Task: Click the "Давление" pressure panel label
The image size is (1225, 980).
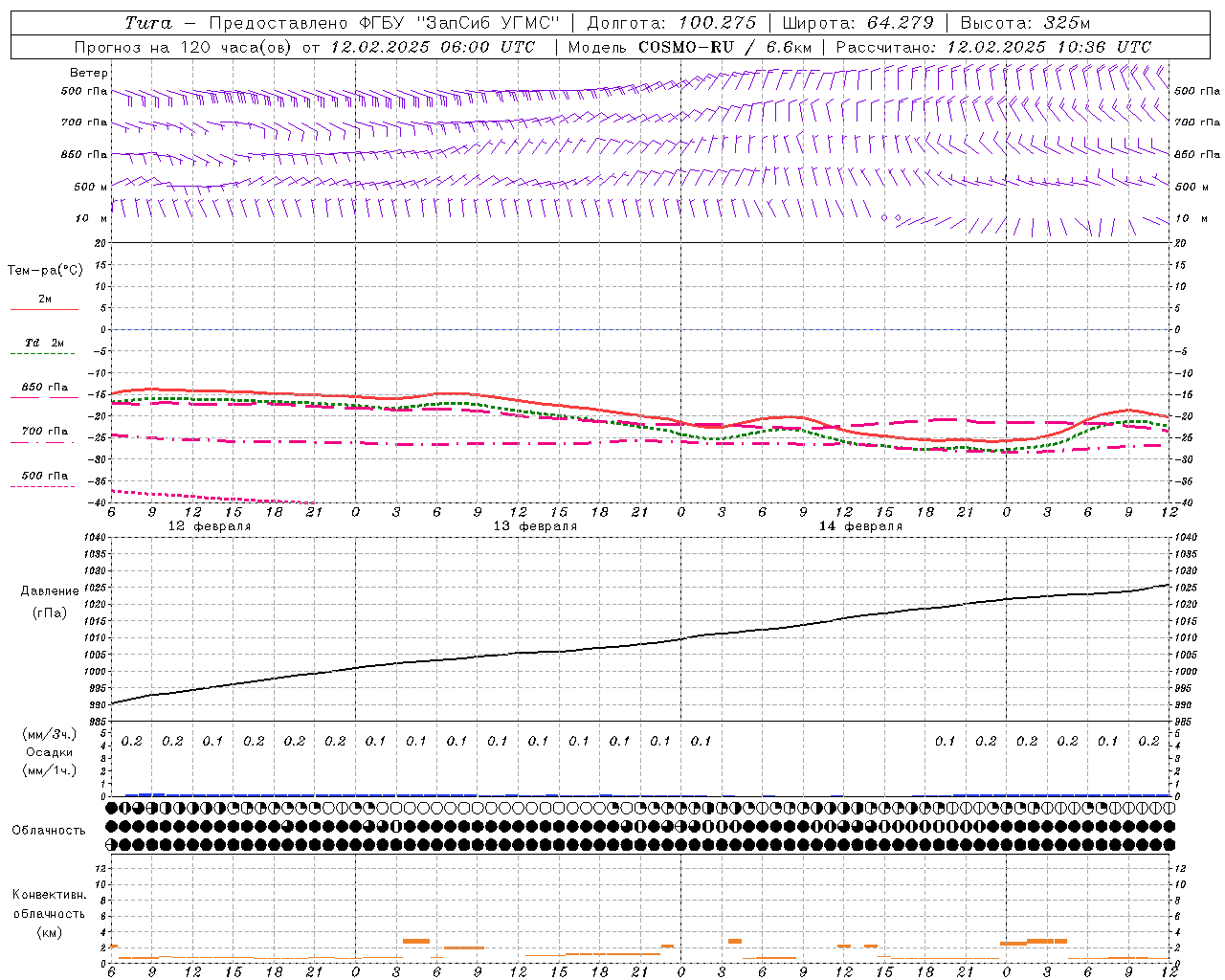Action: [x=50, y=591]
